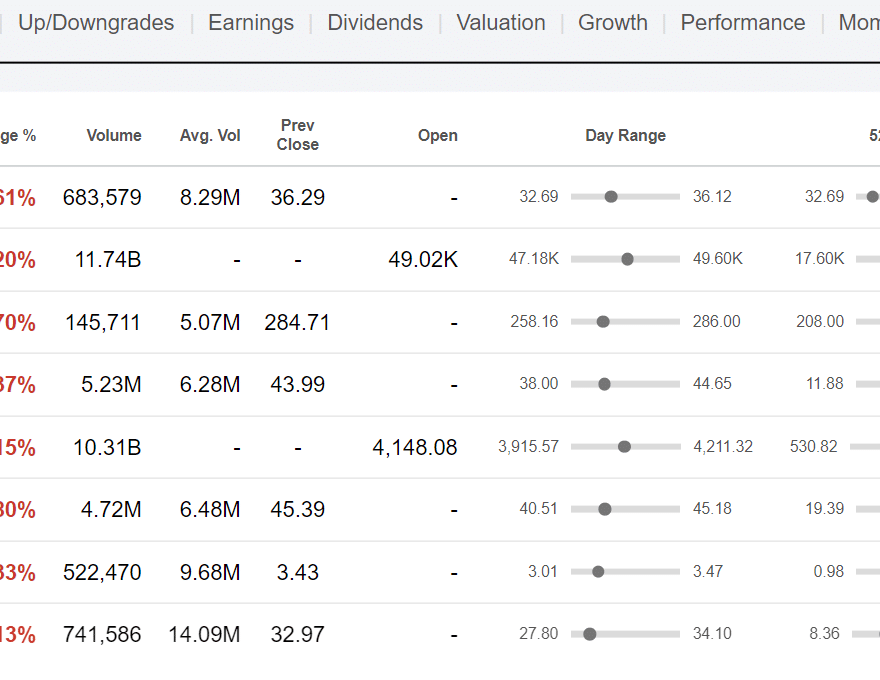Image resolution: width=880 pixels, height=680 pixels.
Task: Click day range slider for 47.18K–49.60K row
Action: [625, 259]
